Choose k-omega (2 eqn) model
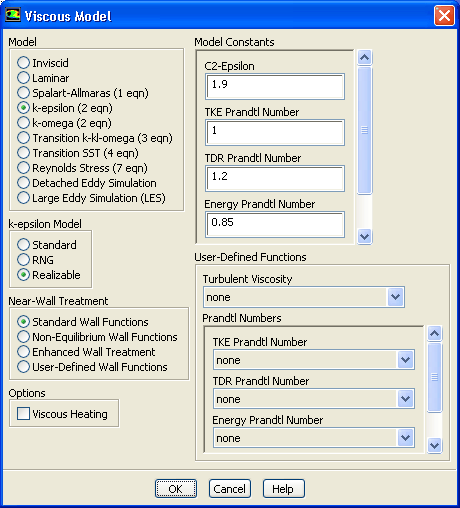This screenshot has width=460, height=508. click(23, 123)
